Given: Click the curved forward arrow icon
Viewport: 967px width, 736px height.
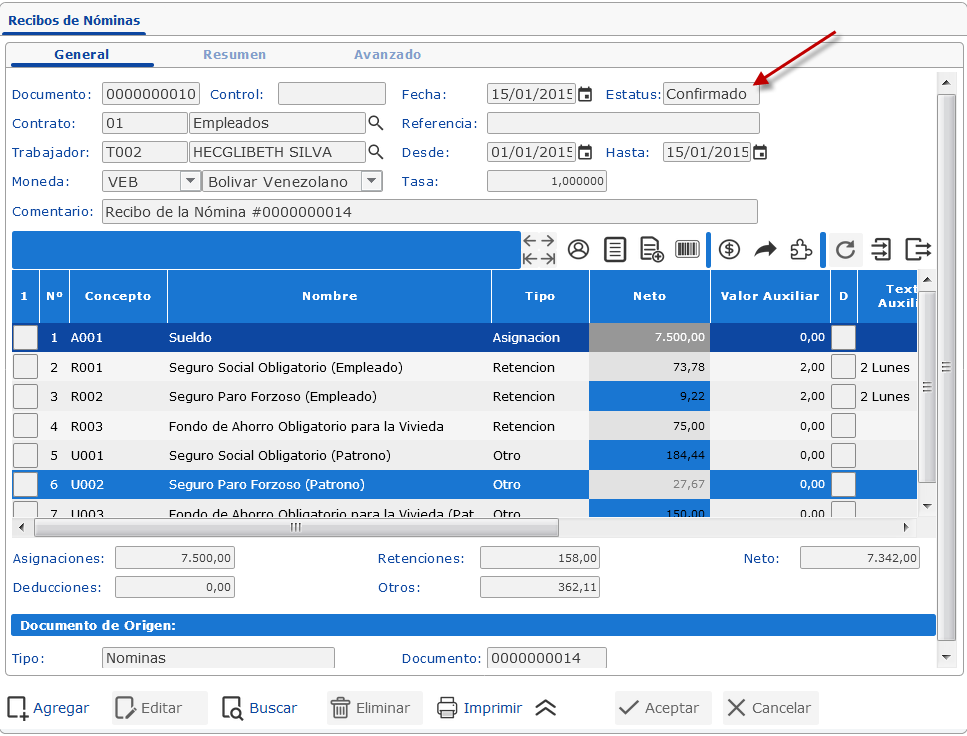Looking at the screenshot, I should coord(765,250).
